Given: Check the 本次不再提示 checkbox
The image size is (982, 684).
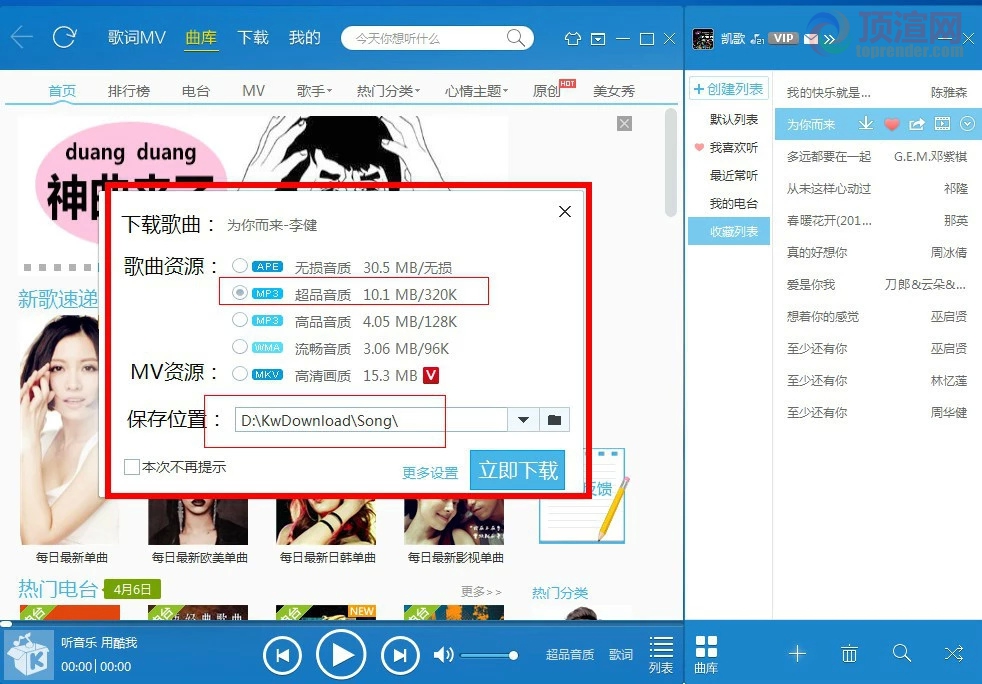Looking at the screenshot, I should click(132, 467).
